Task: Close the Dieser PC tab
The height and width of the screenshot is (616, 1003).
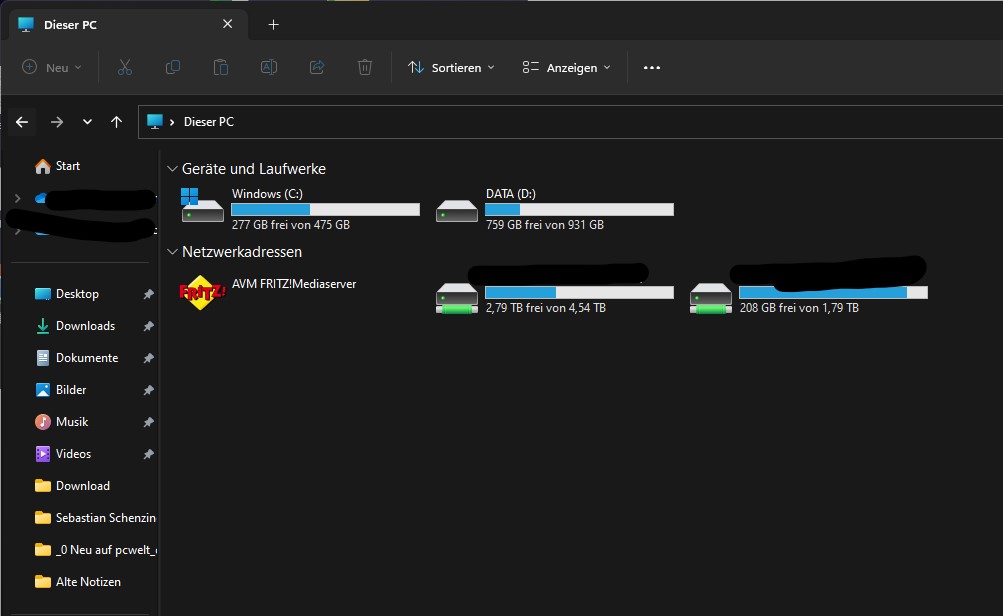Action: click(227, 24)
